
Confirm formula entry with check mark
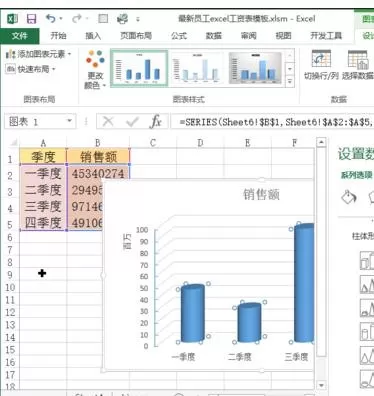click(132, 122)
